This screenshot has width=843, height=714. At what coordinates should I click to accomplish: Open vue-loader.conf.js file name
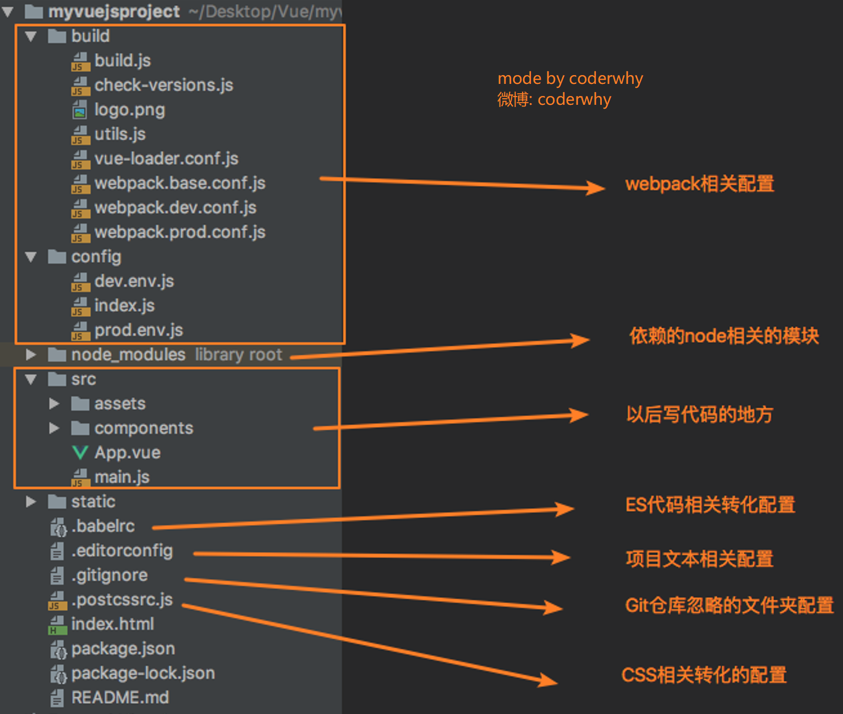coord(167,159)
